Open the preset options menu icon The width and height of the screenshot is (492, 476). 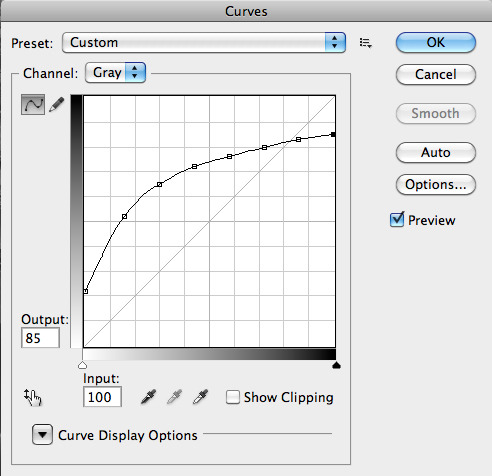[366, 43]
